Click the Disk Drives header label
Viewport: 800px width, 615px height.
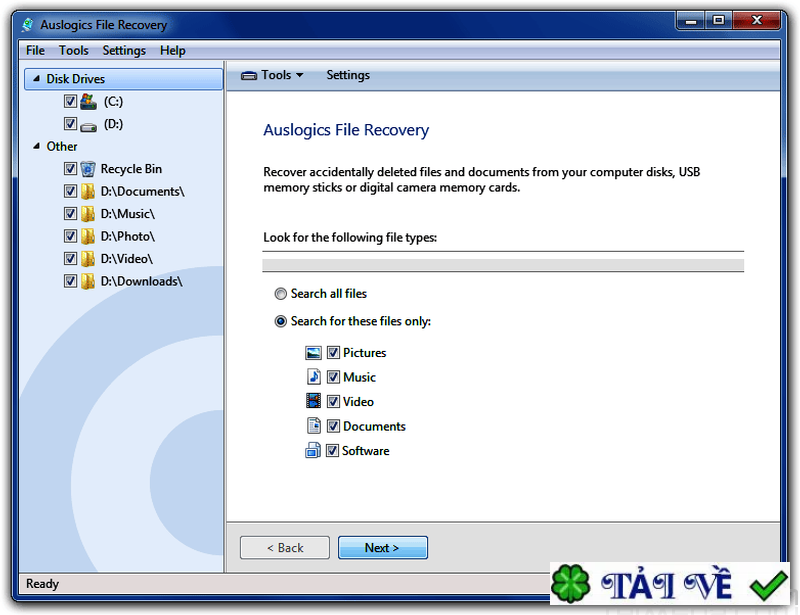76,79
